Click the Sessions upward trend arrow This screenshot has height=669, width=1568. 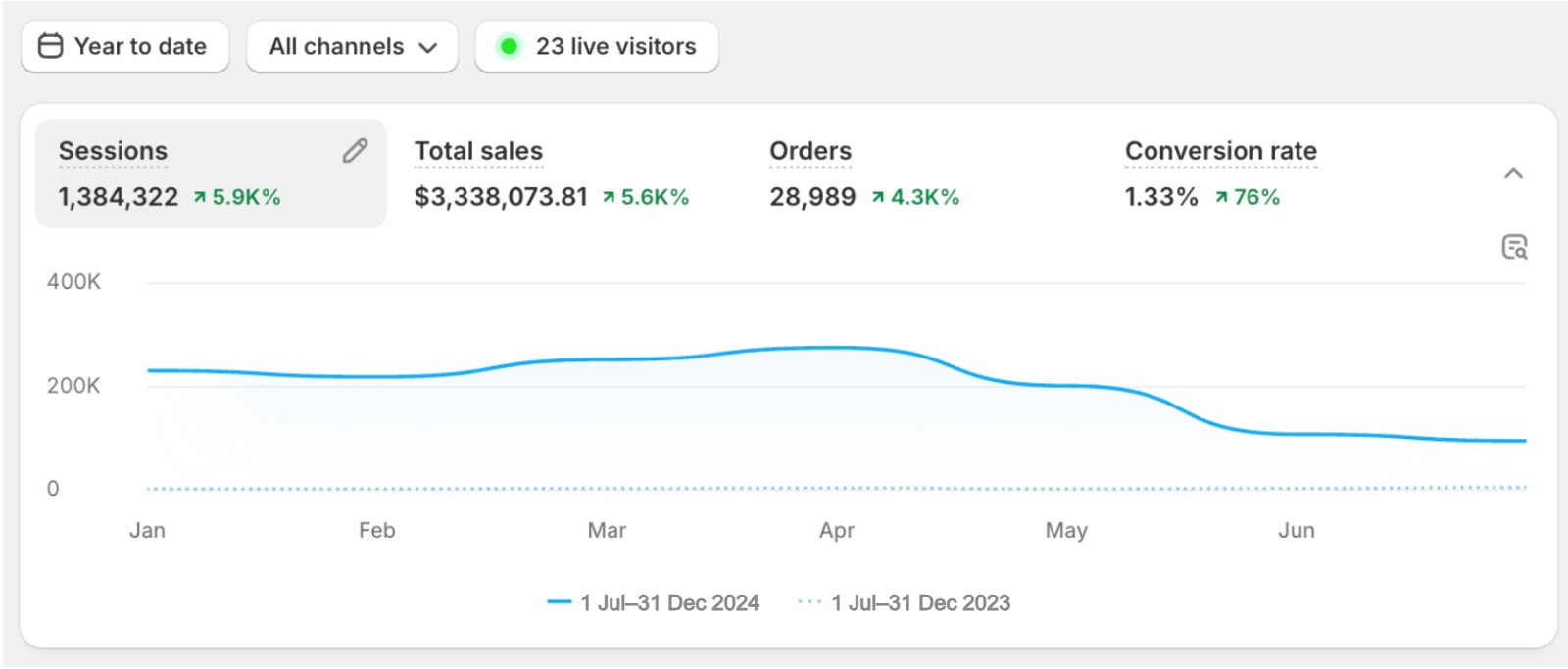(x=200, y=198)
